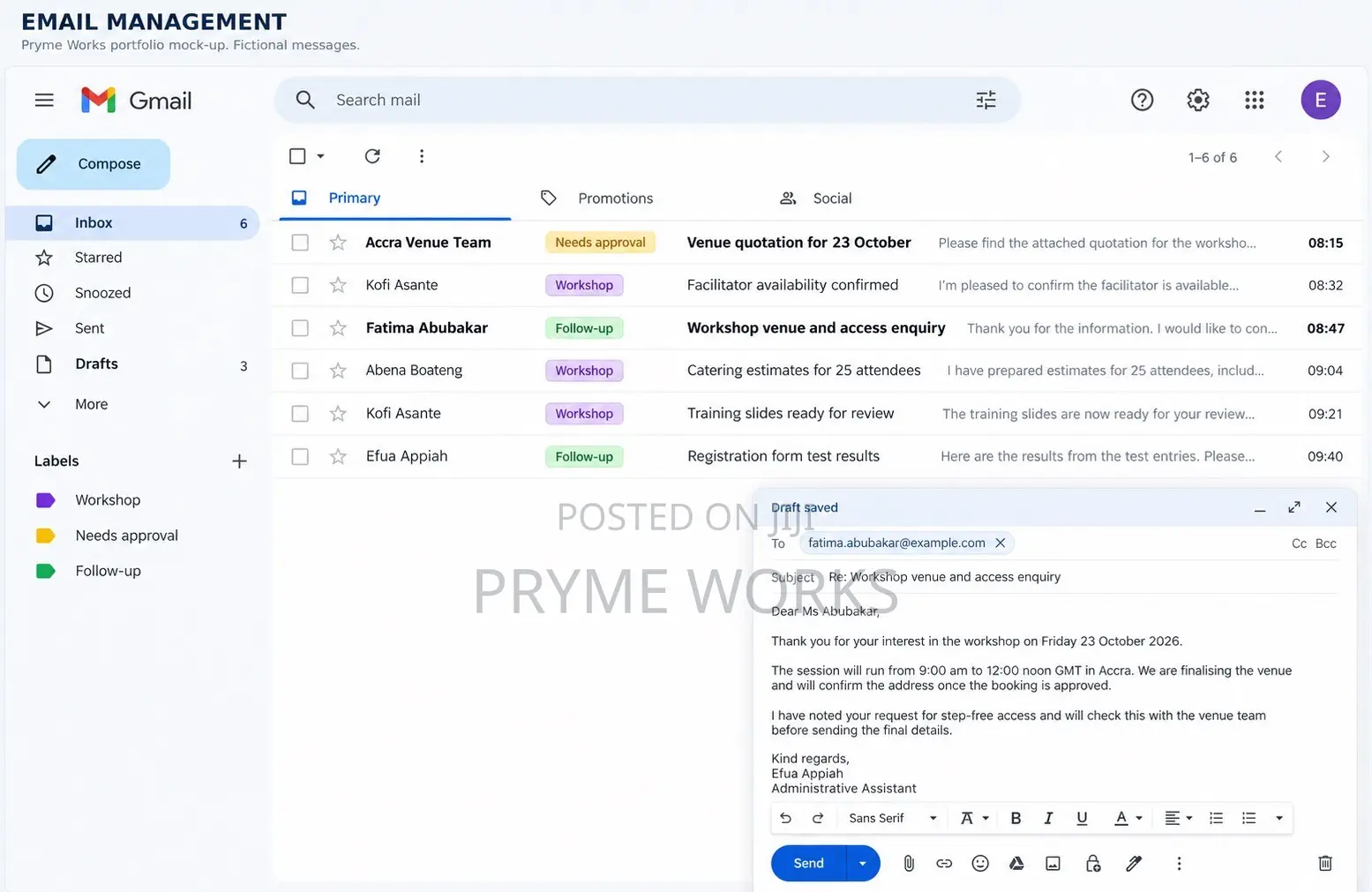Click the search magnifier icon

pos(305,100)
